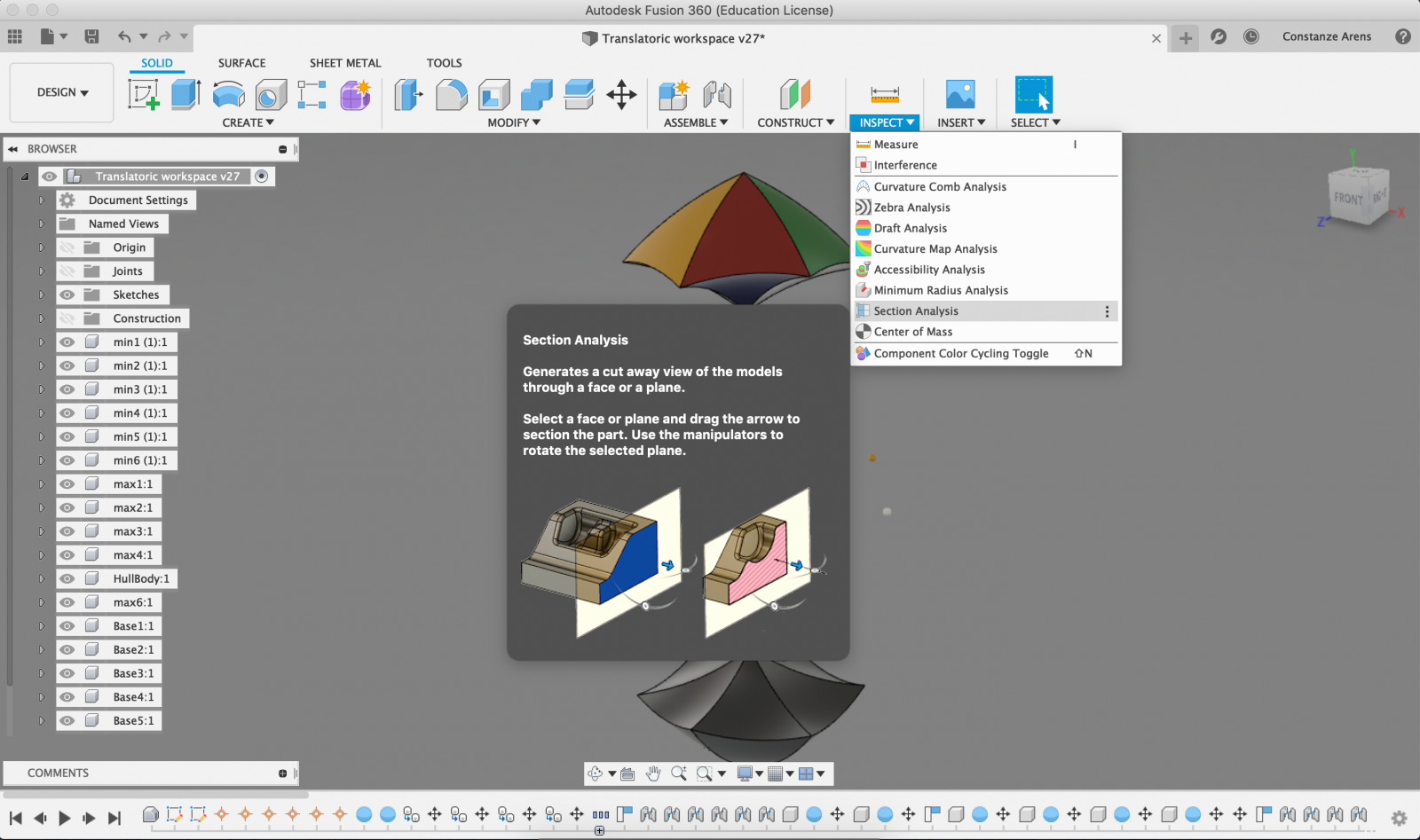This screenshot has width=1420, height=840.
Task: Open the CREATE dropdown menu
Action: click(x=248, y=122)
